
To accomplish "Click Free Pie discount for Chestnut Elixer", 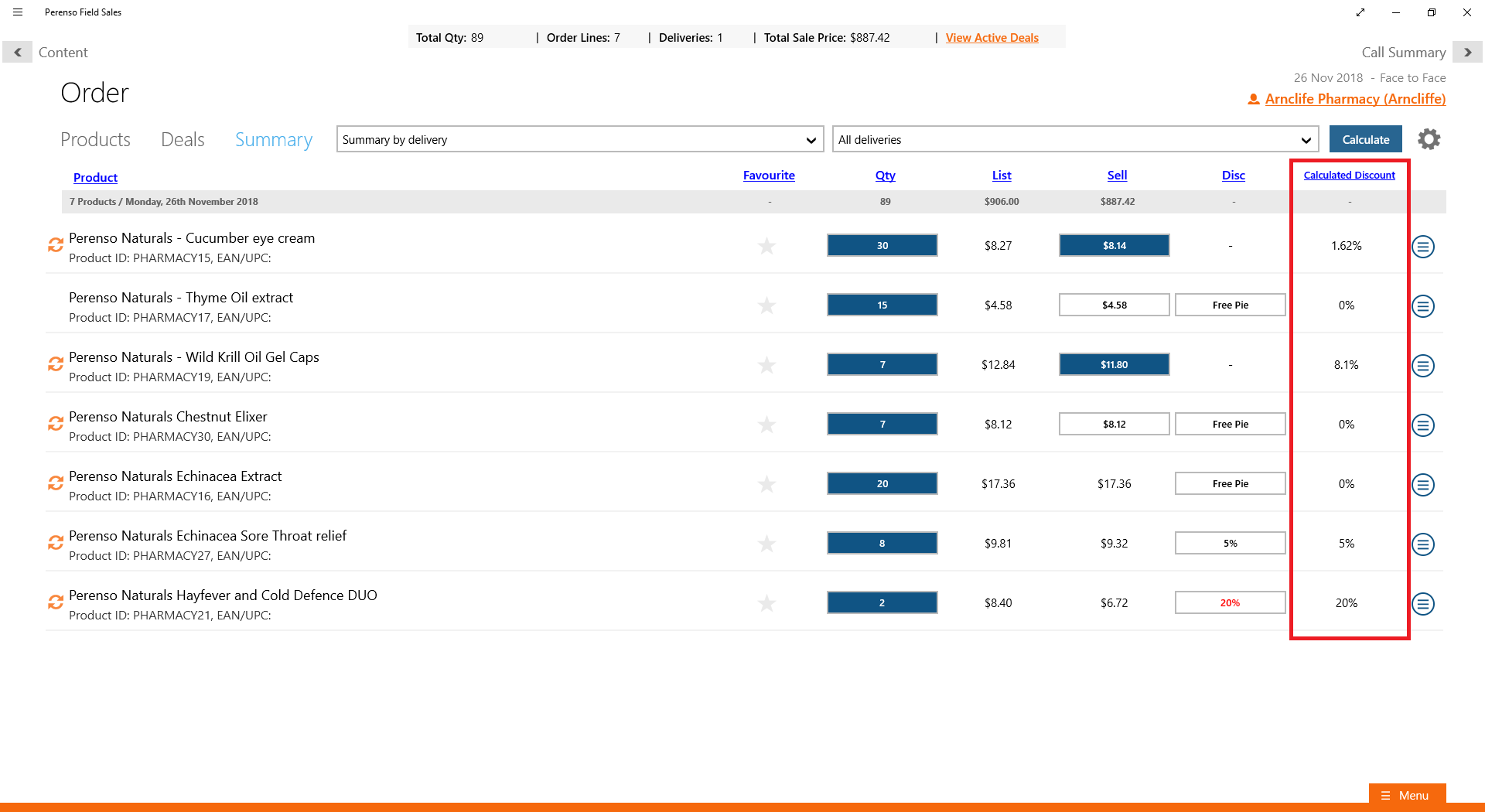I will pyautogui.click(x=1230, y=424).
